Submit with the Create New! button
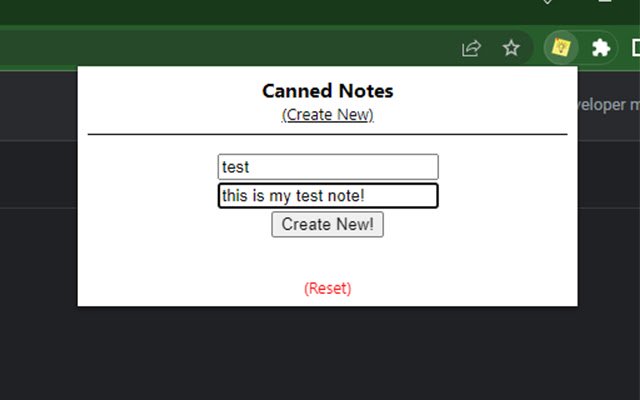 click(327, 224)
